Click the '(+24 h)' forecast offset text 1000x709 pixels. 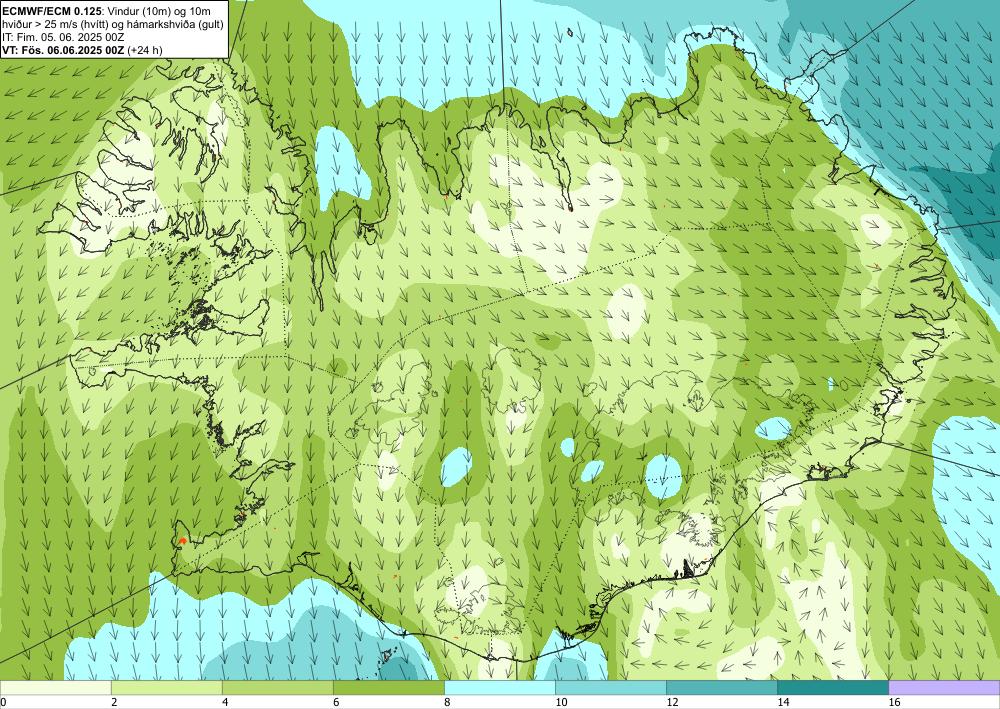click(145, 50)
